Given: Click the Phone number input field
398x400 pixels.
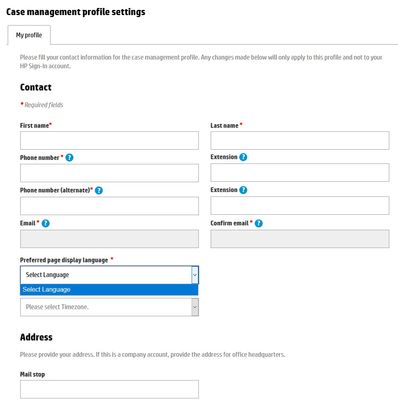Looking at the screenshot, I should pos(109,173).
